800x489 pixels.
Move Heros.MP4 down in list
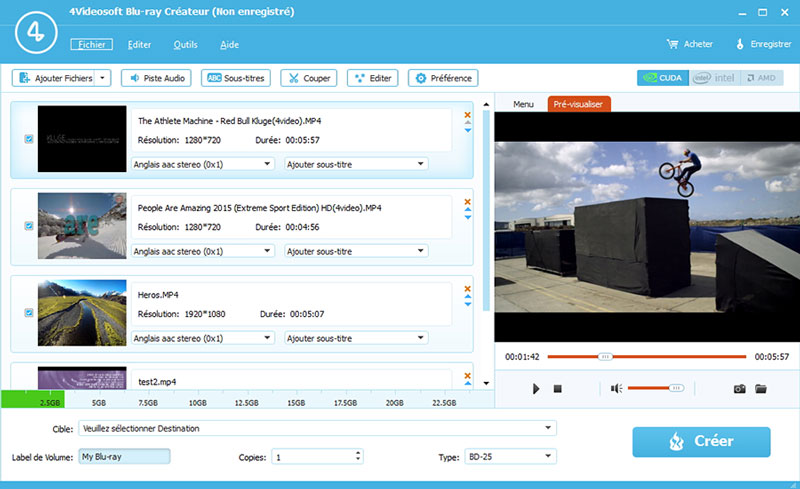(x=468, y=304)
